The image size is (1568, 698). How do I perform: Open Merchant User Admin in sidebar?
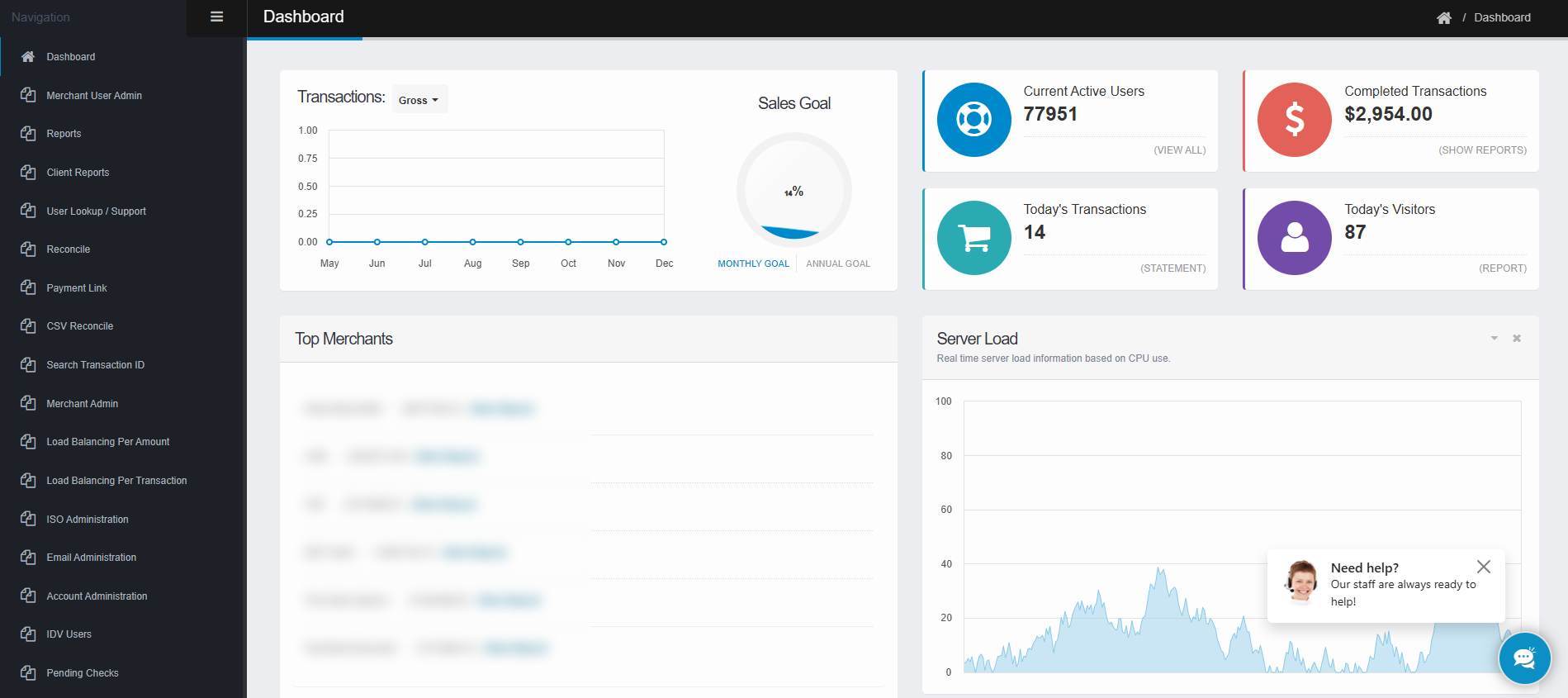94,96
